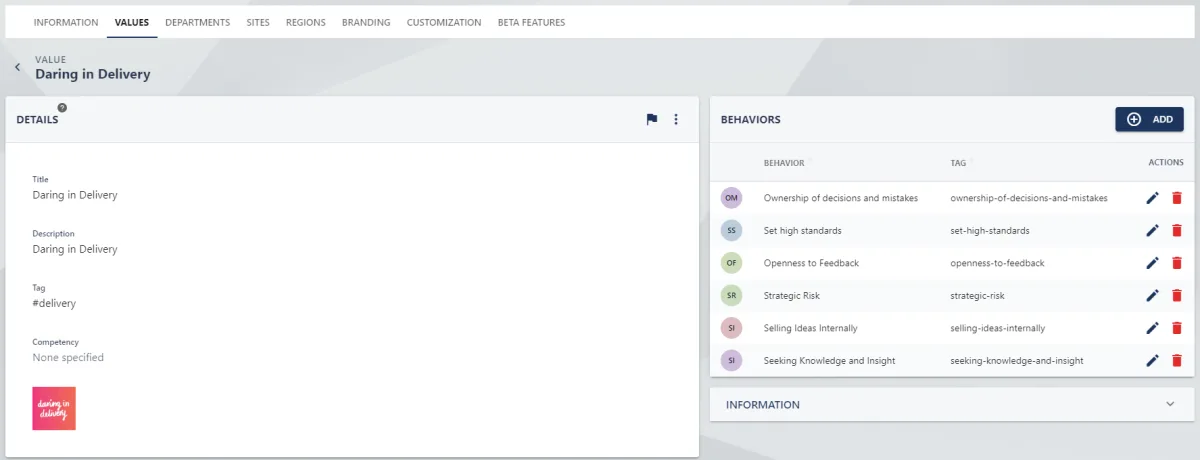The width and height of the screenshot is (1200, 460).
Task: Edit the Ownership of decisions and mistakes behavior
Action: pos(1152,198)
